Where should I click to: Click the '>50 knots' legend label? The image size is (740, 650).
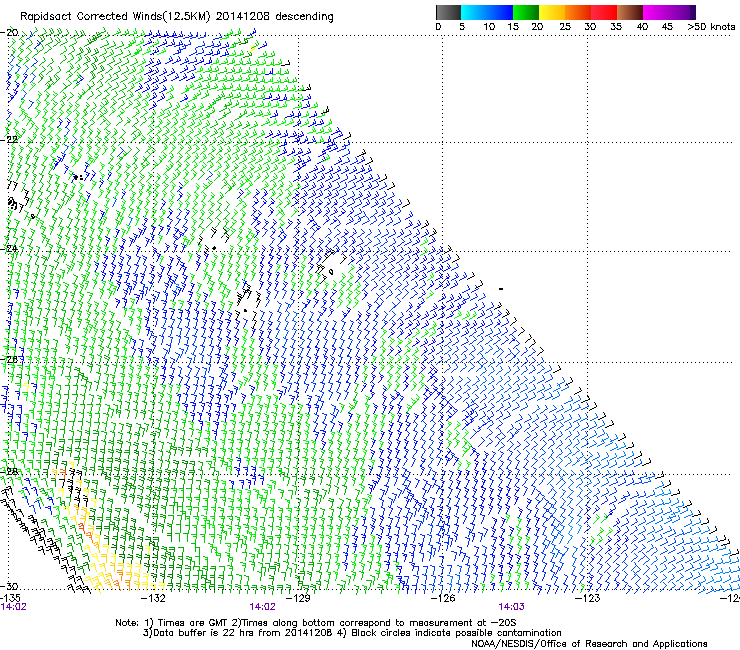[x=711, y=27]
